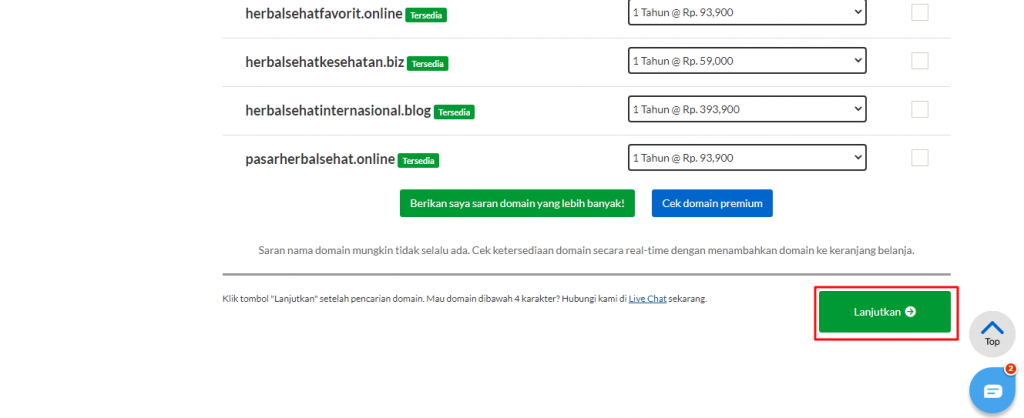Open the Live Chat link
This screenshot has width=1024, height=418.
[647, 299]
